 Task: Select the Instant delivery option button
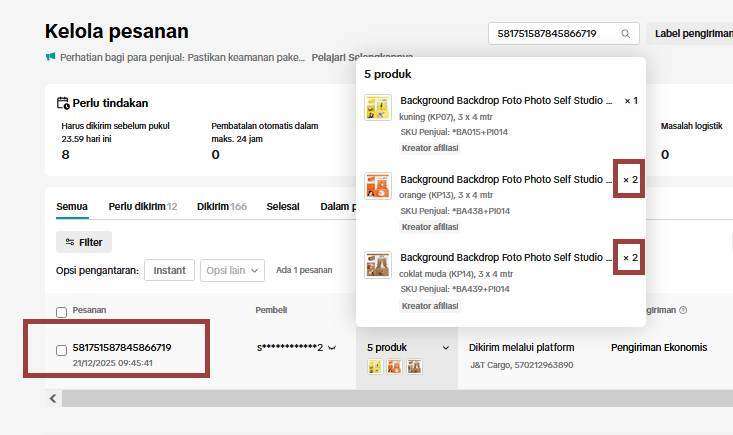pyautogui.click(x=169, y=270)
